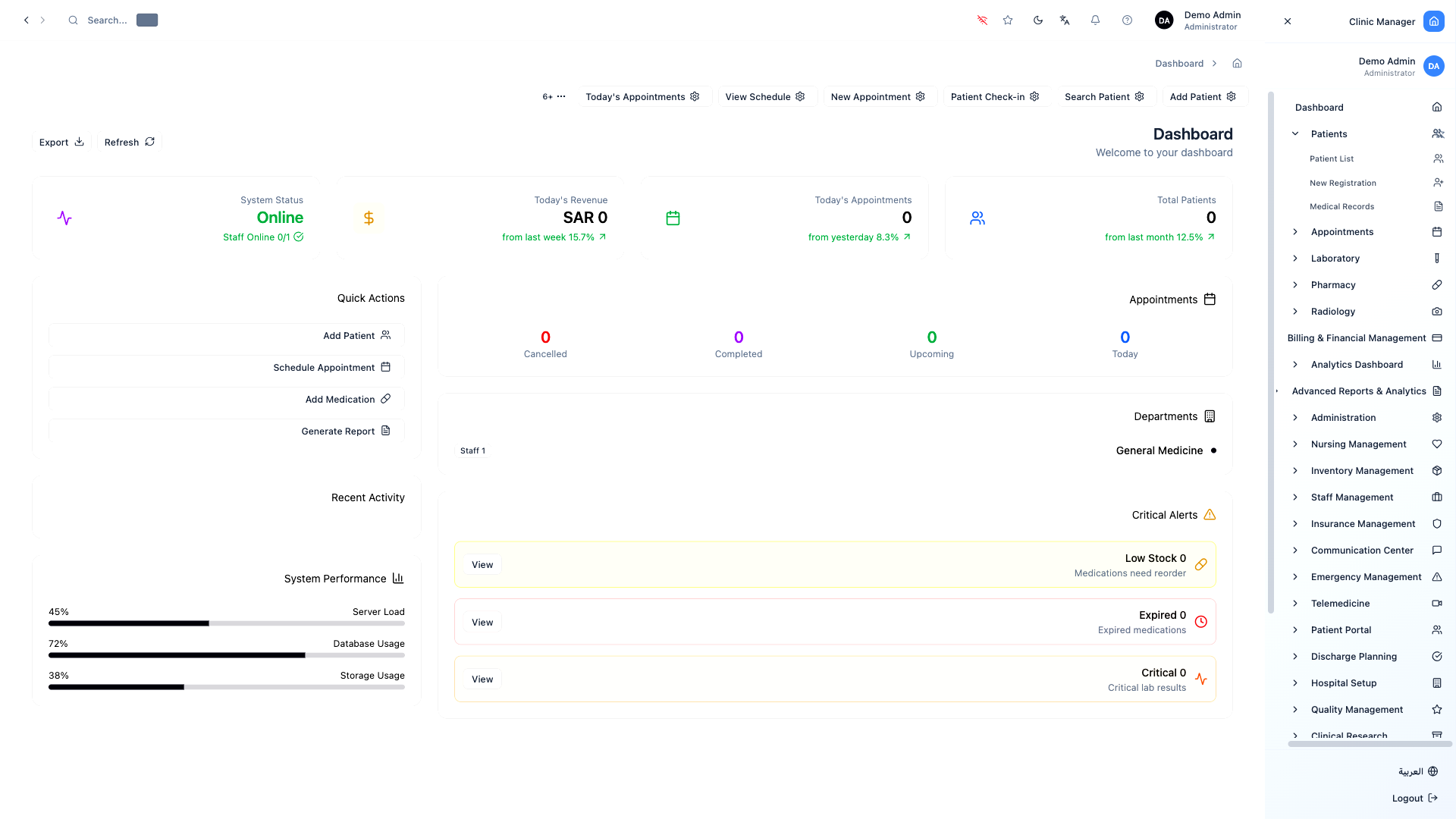Click the top search field
The height and width of the screenshot is (819, 1456).
click(x=107, y=20)
